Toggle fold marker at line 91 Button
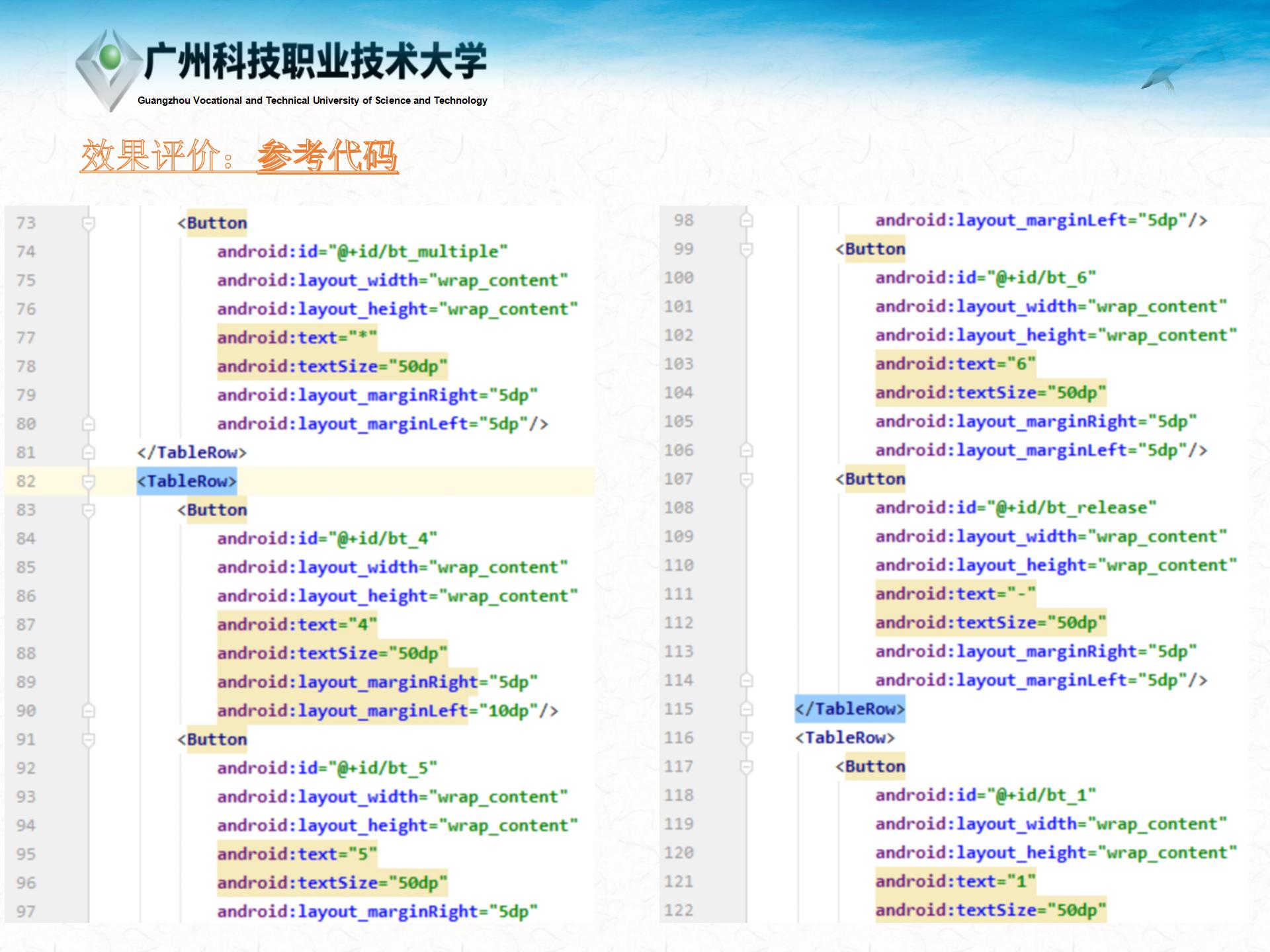Image resolution: width=1270 pixels, height=952 pixels. (x=88, y=740)
